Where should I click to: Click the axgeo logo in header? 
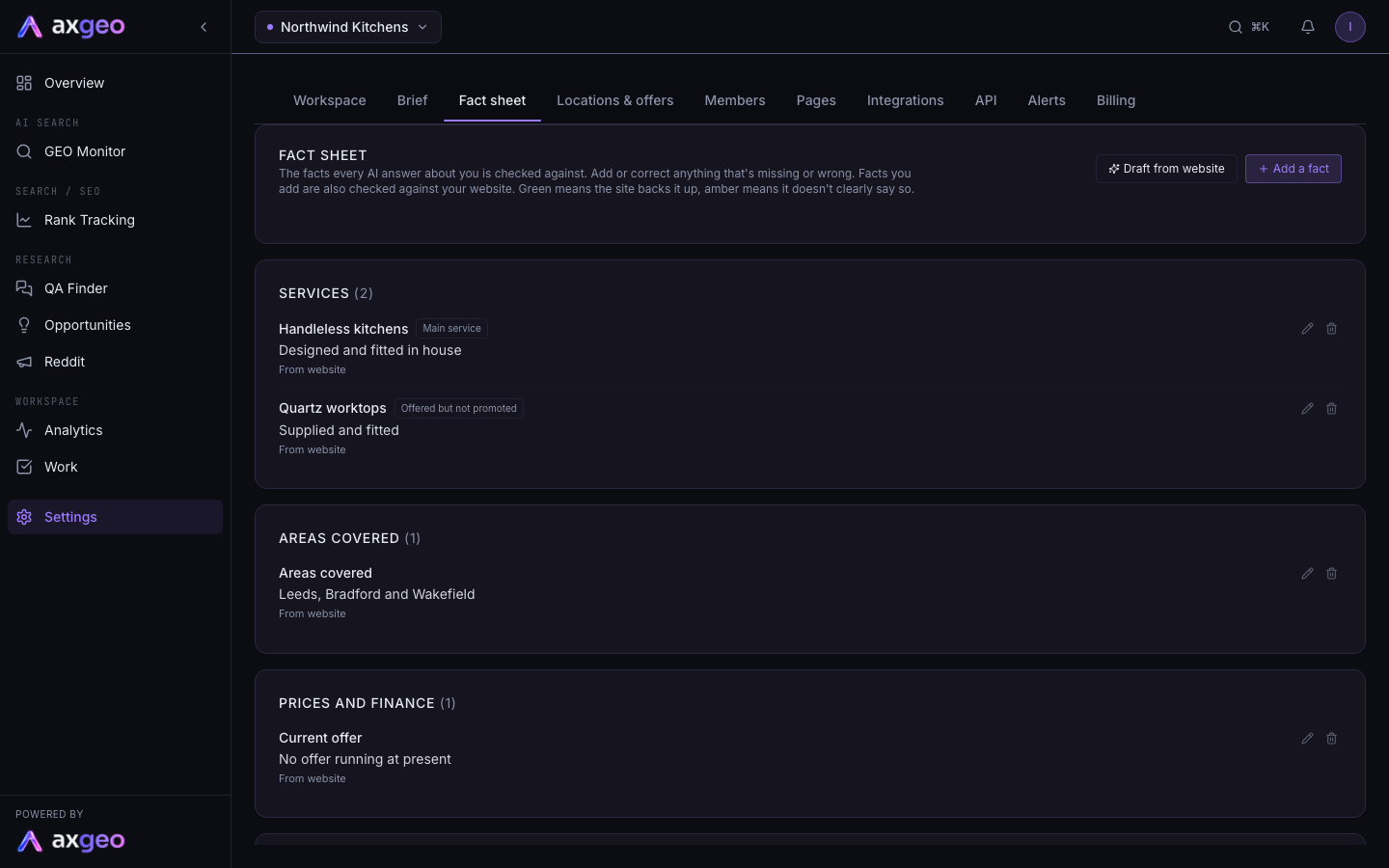(x=71, y=27)
